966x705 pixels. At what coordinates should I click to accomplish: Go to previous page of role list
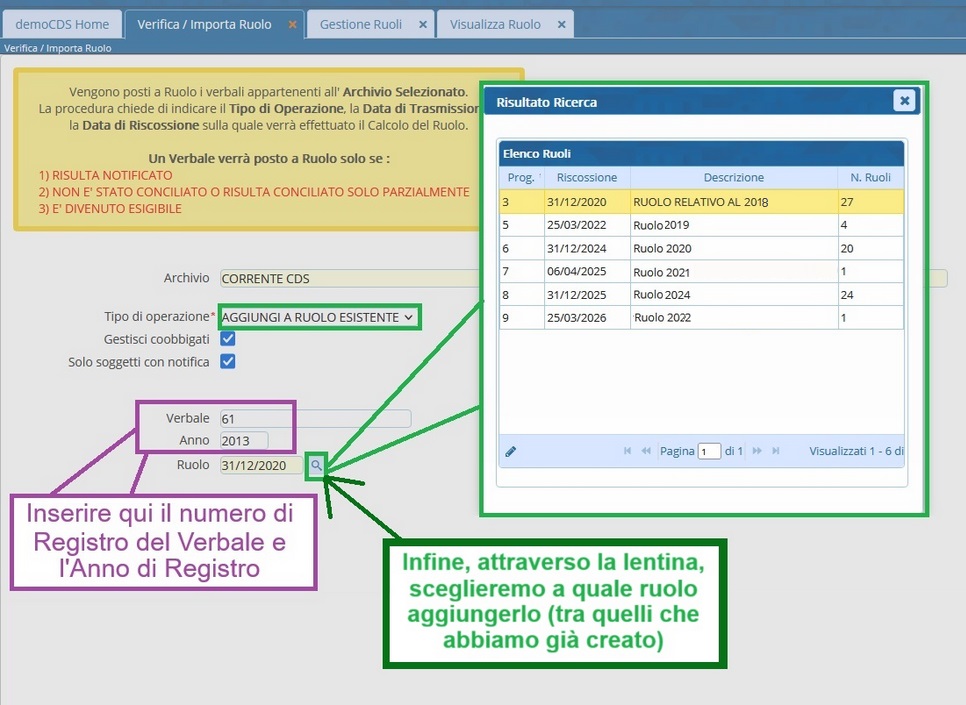[646, 451]
